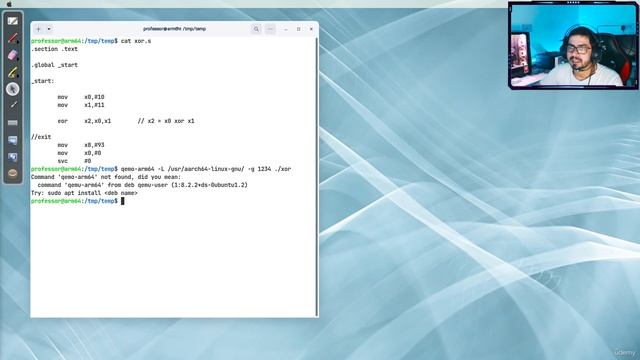The width and height of the screenshot is (640, 360).
Task: Click the orange round icon at toolbar bottom
Action: point(13,173)
